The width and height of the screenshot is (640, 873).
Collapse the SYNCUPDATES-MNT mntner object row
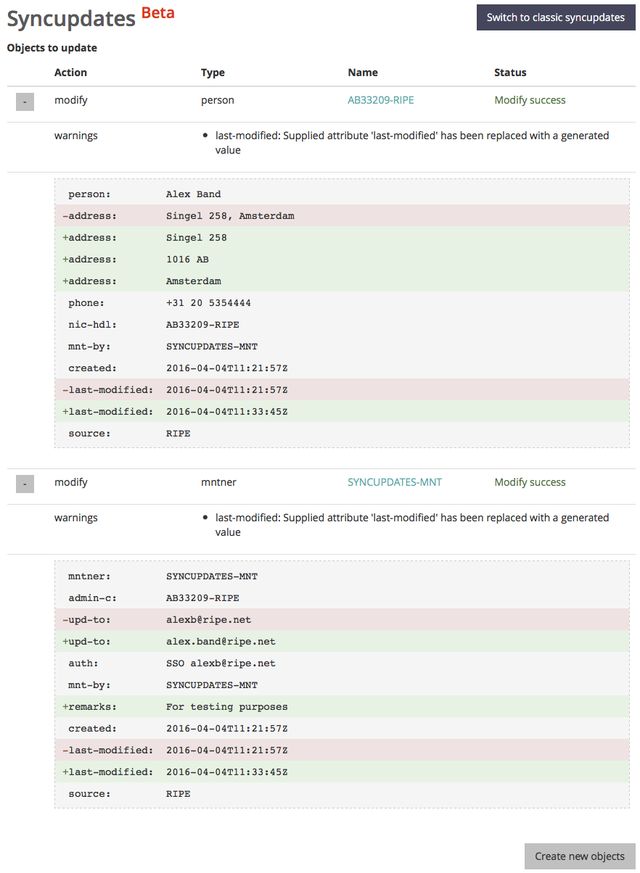[24, 483]
